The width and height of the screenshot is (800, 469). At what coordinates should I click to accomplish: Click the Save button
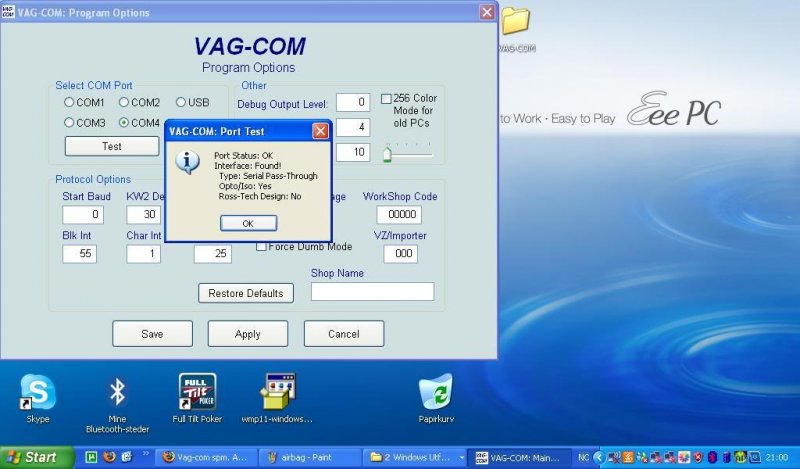click(x=152, y=334)
